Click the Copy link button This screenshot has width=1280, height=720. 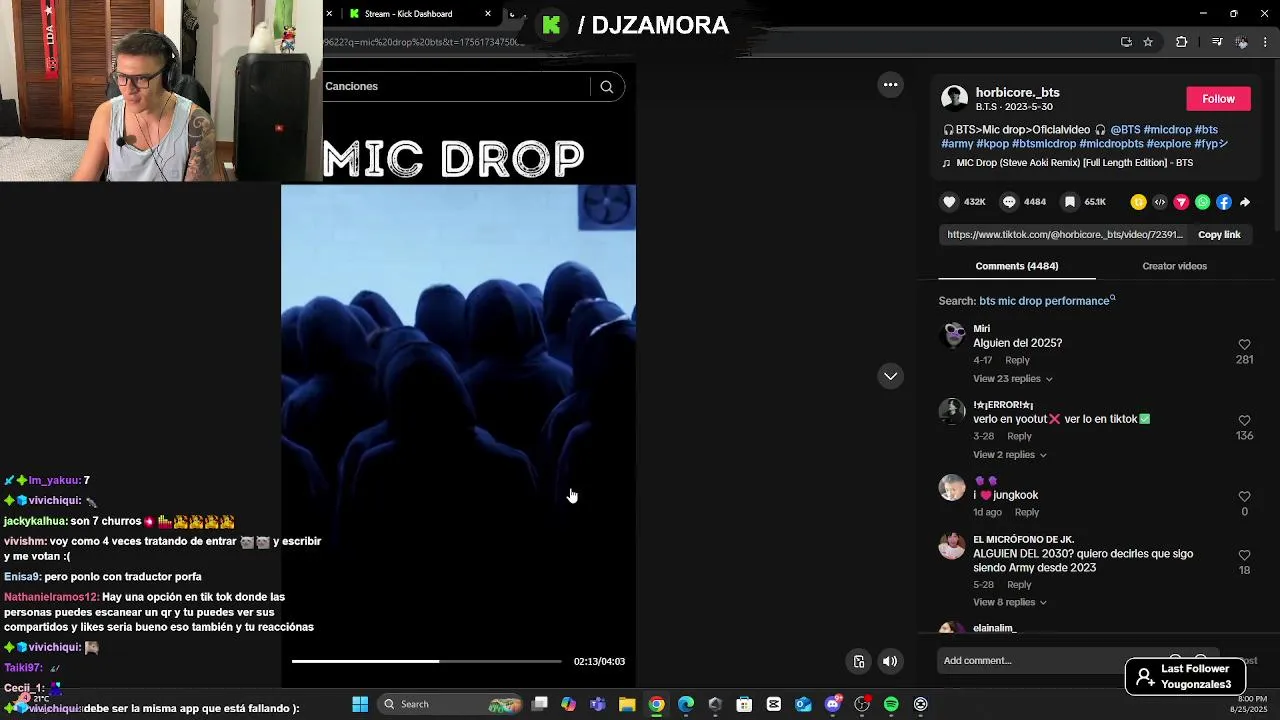click(x=1219, y=235)
